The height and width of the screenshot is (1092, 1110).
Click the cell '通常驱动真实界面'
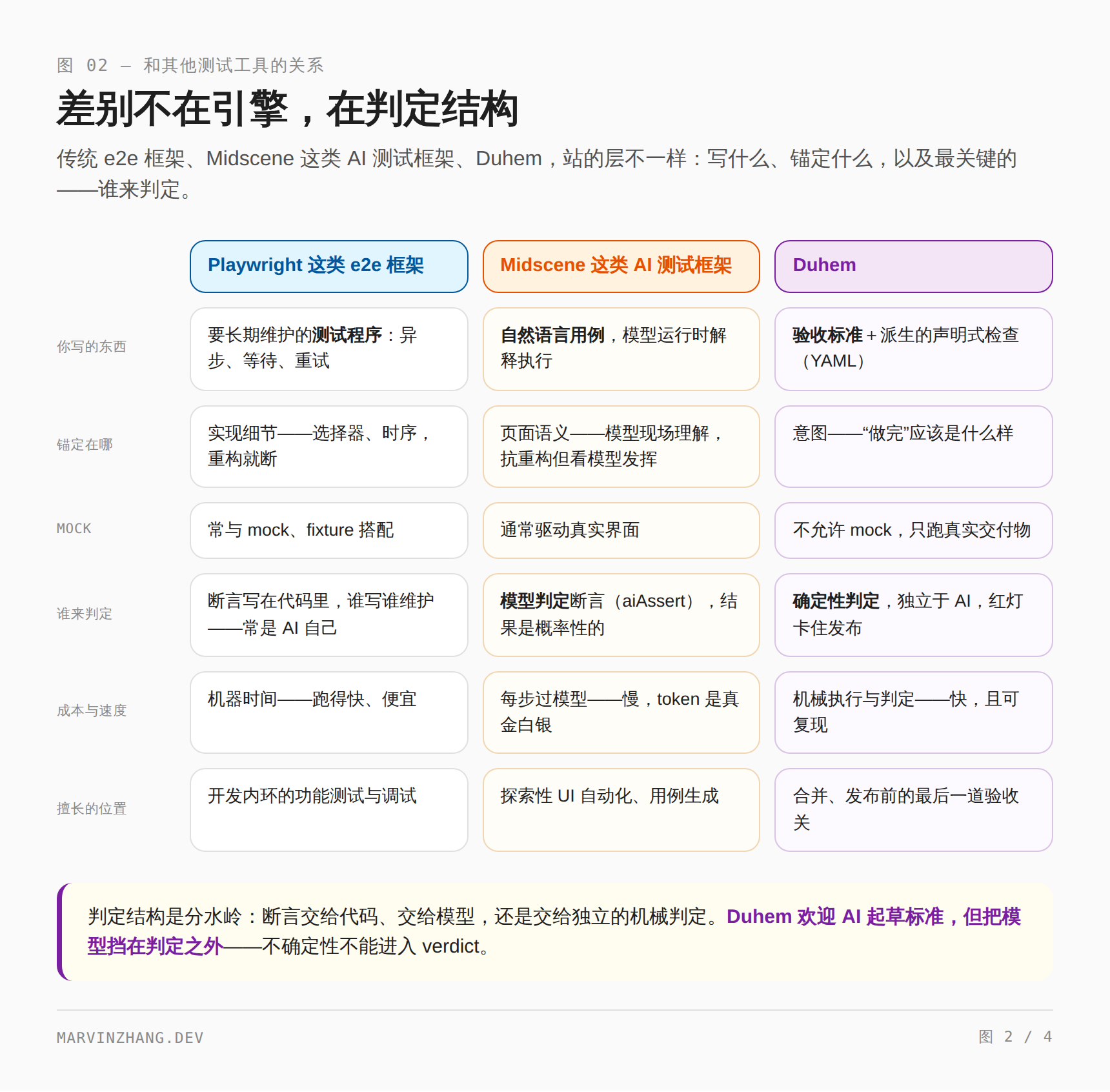point(621,531)
